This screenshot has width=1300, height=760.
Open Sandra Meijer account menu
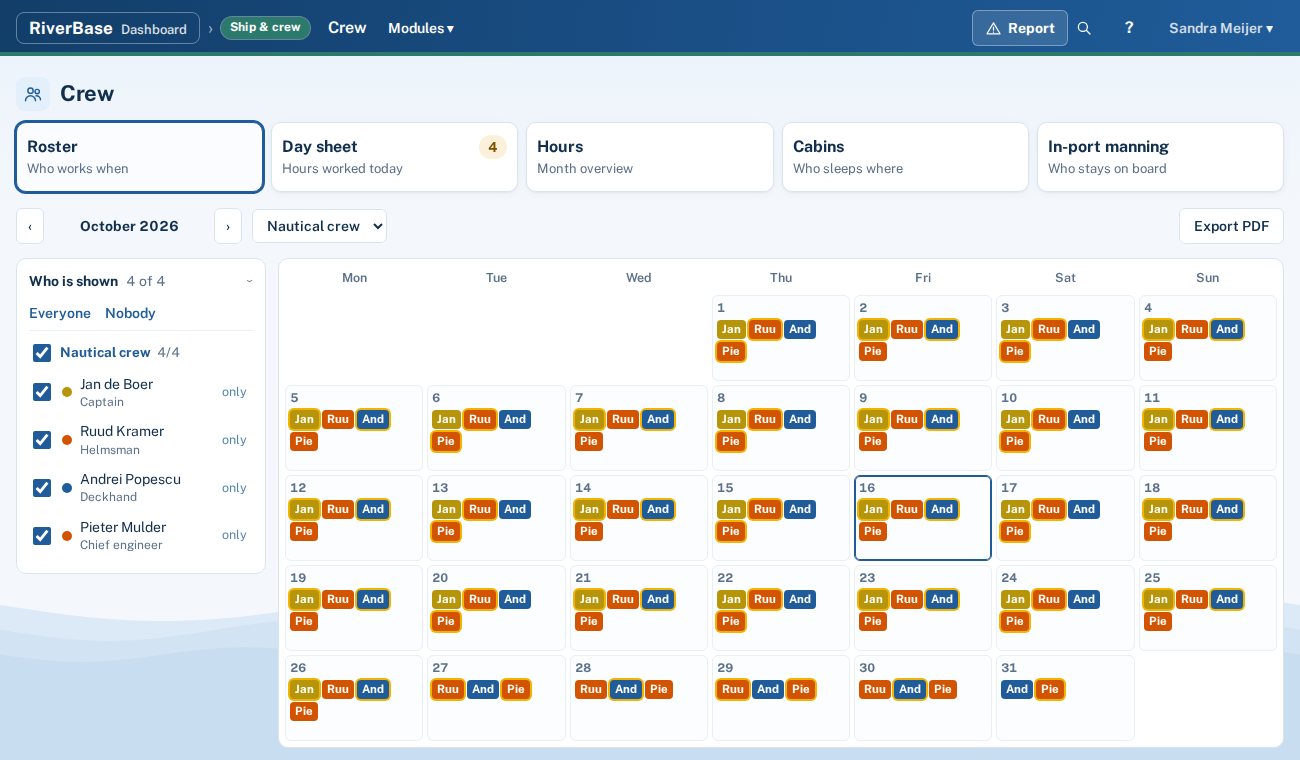click(x=1221, y=28)
